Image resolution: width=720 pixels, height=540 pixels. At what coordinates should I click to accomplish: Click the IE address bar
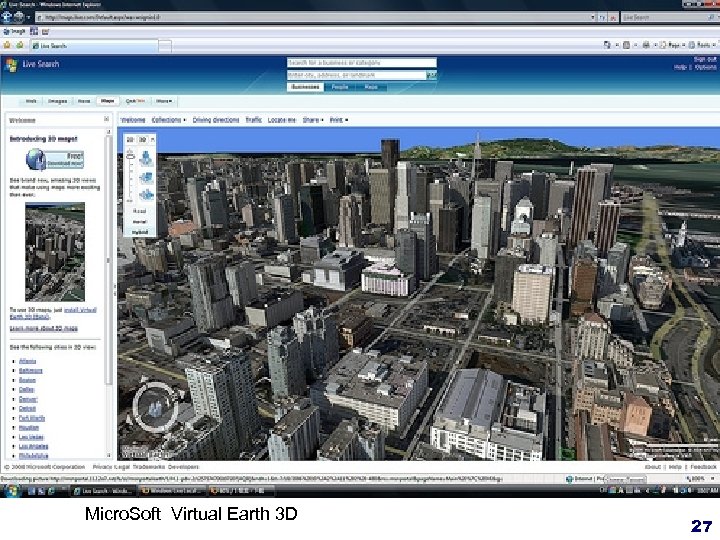tap(312, 17)
